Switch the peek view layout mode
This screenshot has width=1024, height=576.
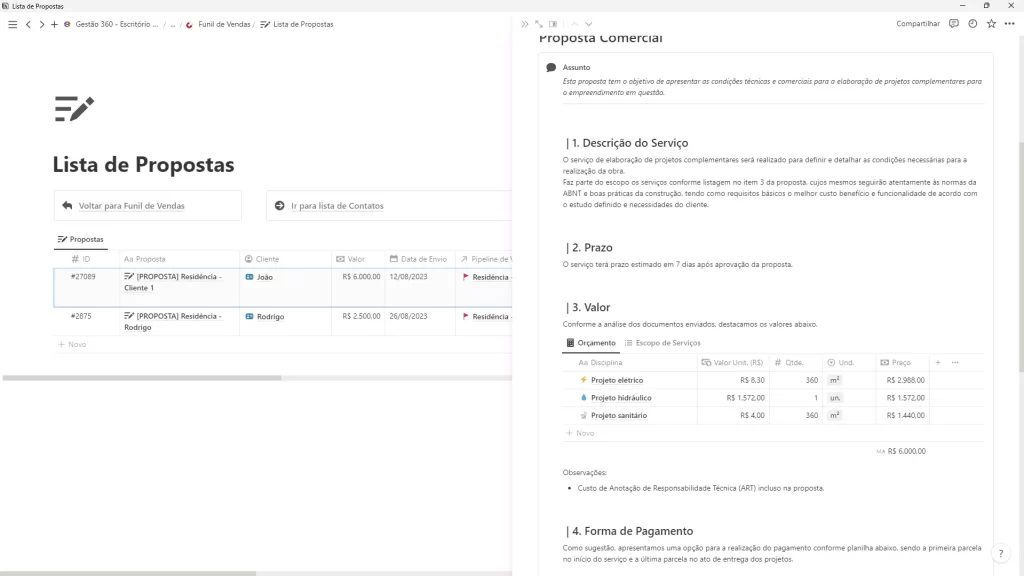click(553, 24)
